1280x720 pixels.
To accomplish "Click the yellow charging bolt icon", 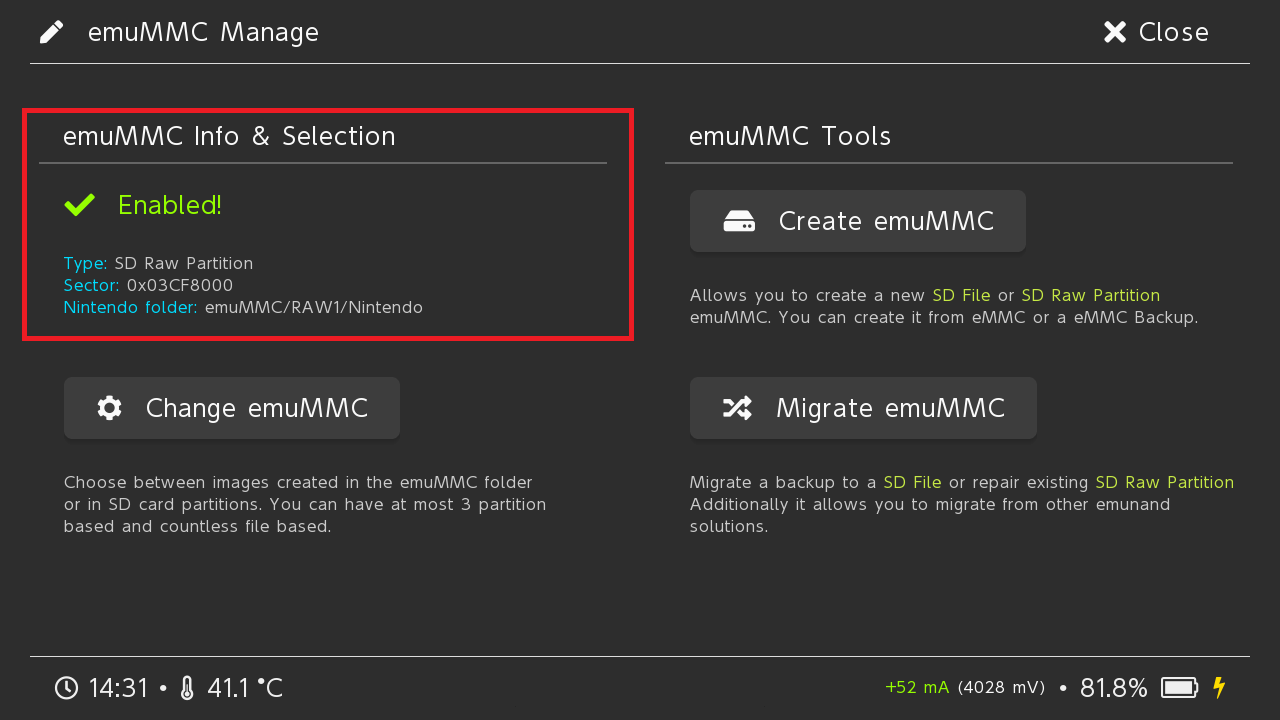I will 1218,688.
